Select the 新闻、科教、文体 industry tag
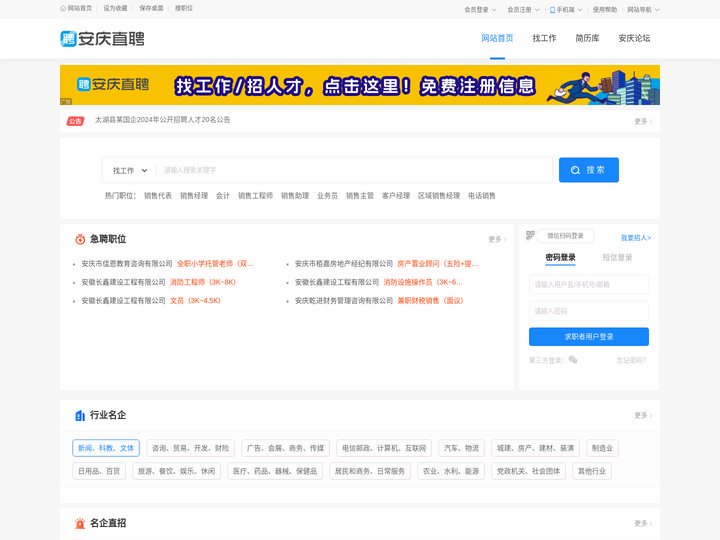 coord(106,448)
